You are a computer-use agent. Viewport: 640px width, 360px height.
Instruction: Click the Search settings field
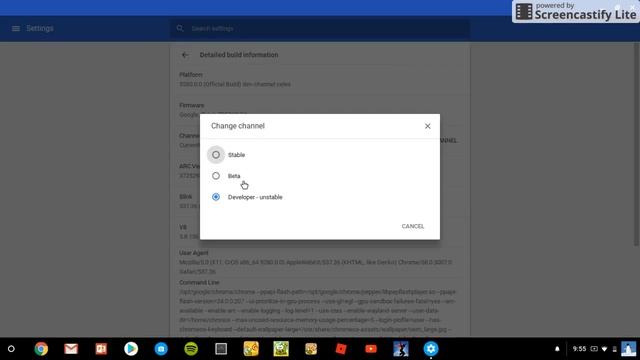pyautogui.click(x=320, y=29)
